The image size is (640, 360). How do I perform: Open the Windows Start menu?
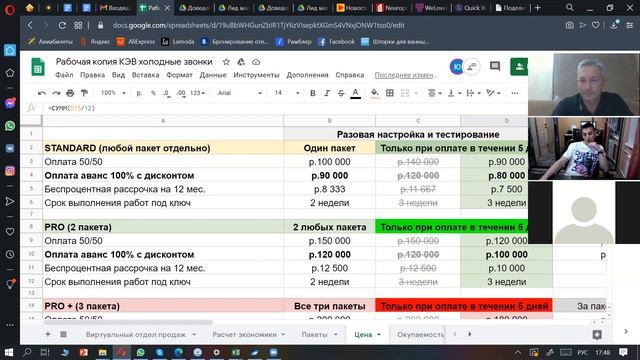tap(9, 352)
